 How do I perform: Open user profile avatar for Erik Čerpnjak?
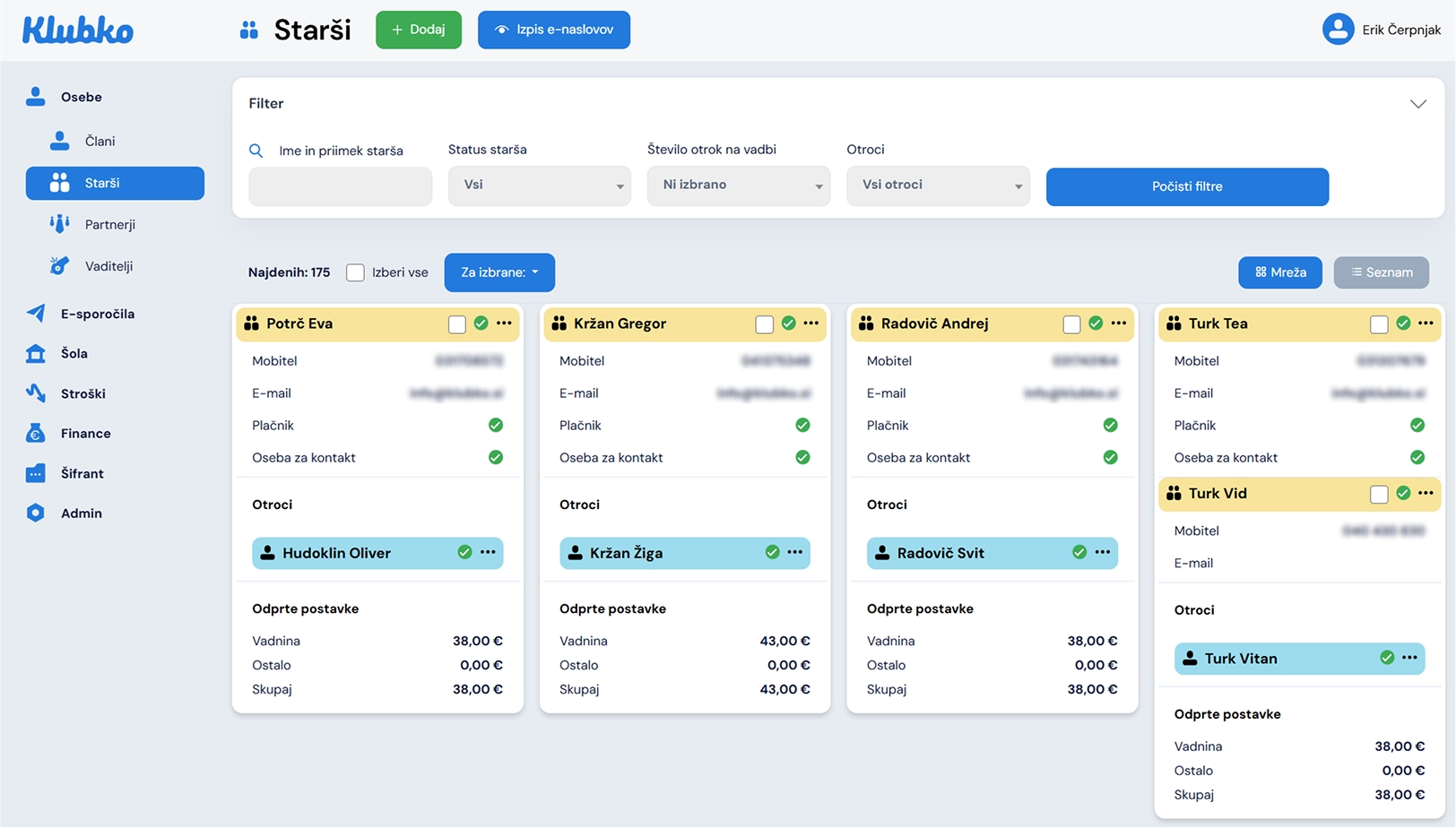(1338, 30)
